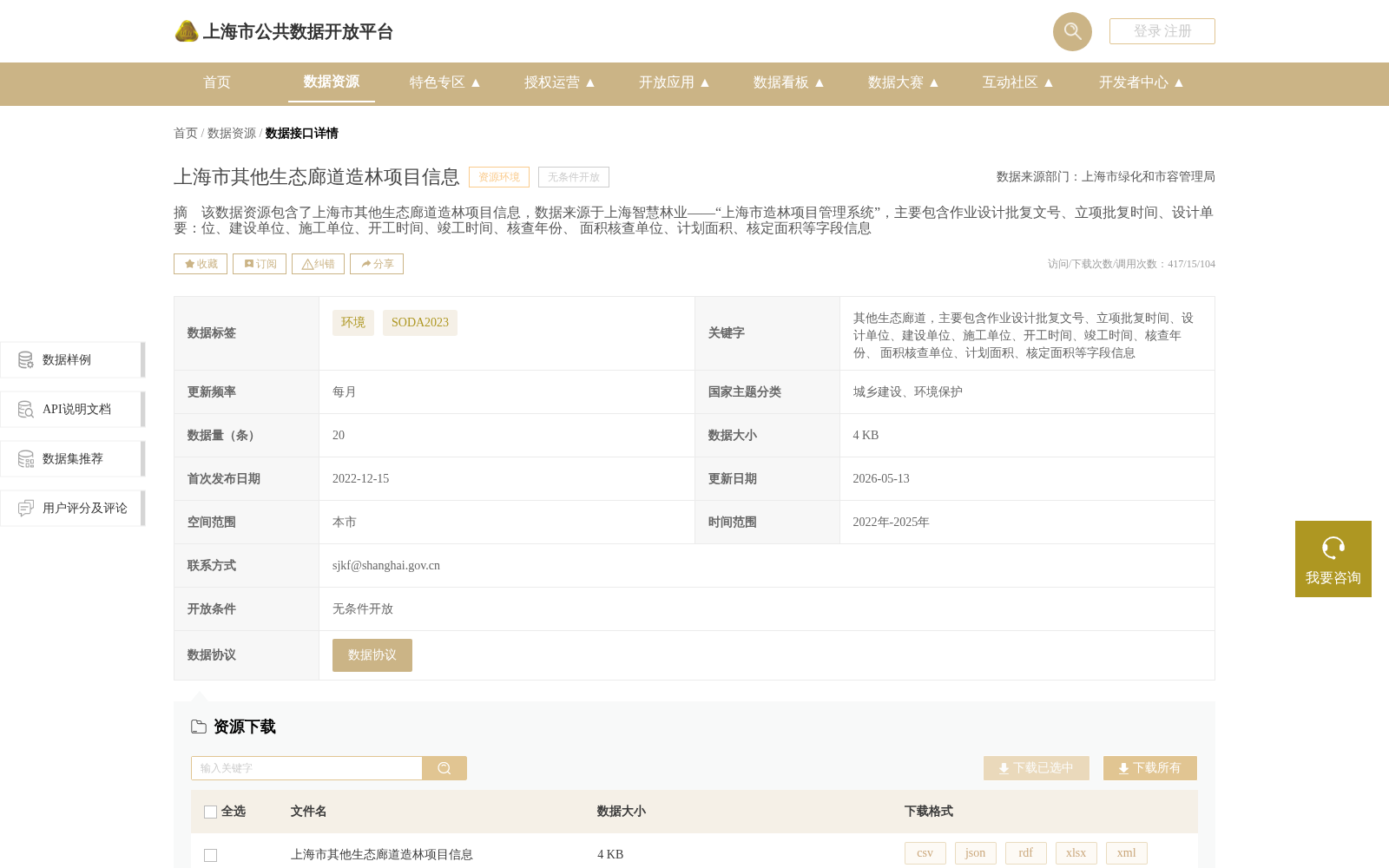Select the 数据资源 navigation tab

(332, 82)
